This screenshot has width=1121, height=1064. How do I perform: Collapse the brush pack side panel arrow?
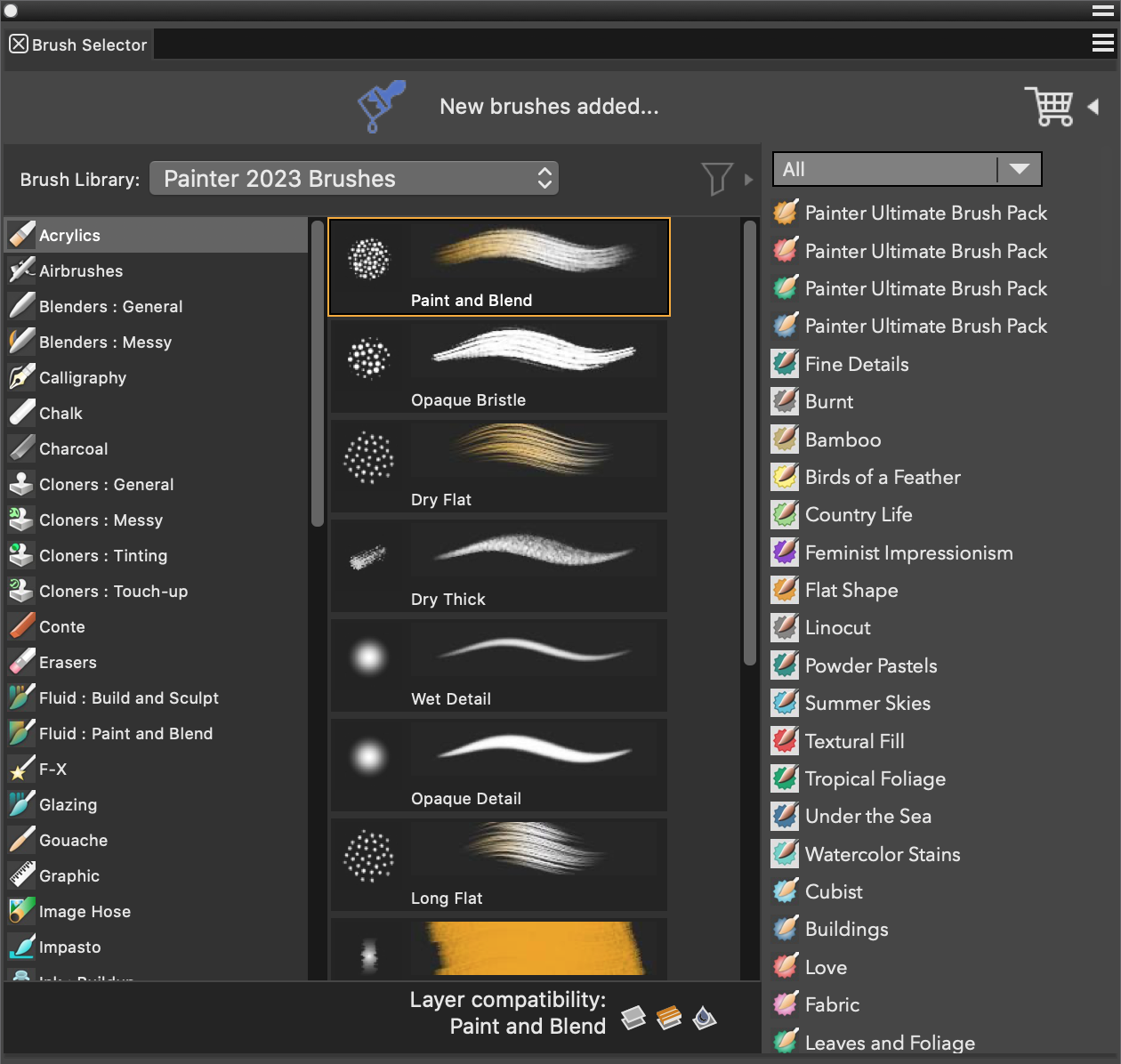tap(1093, 107)
